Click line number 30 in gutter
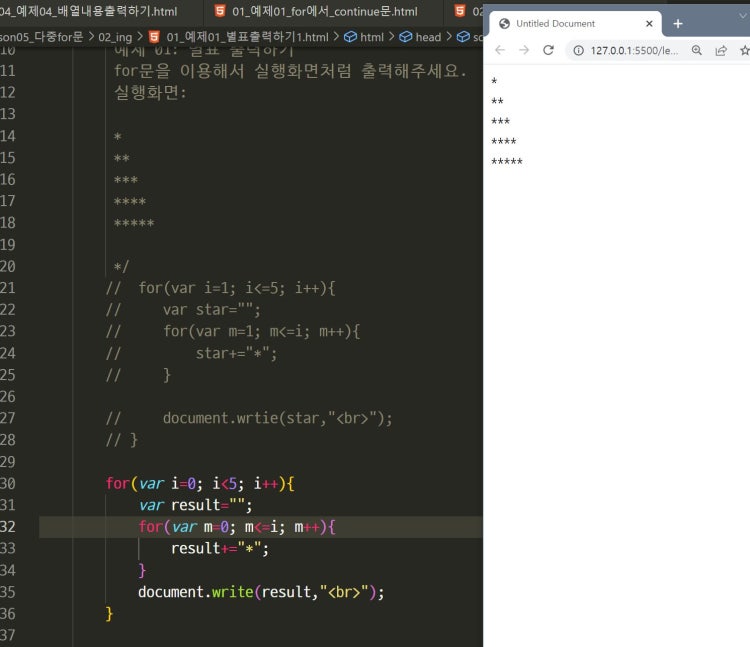The width and height of the screenshot is (750, 647). (8, 483)
